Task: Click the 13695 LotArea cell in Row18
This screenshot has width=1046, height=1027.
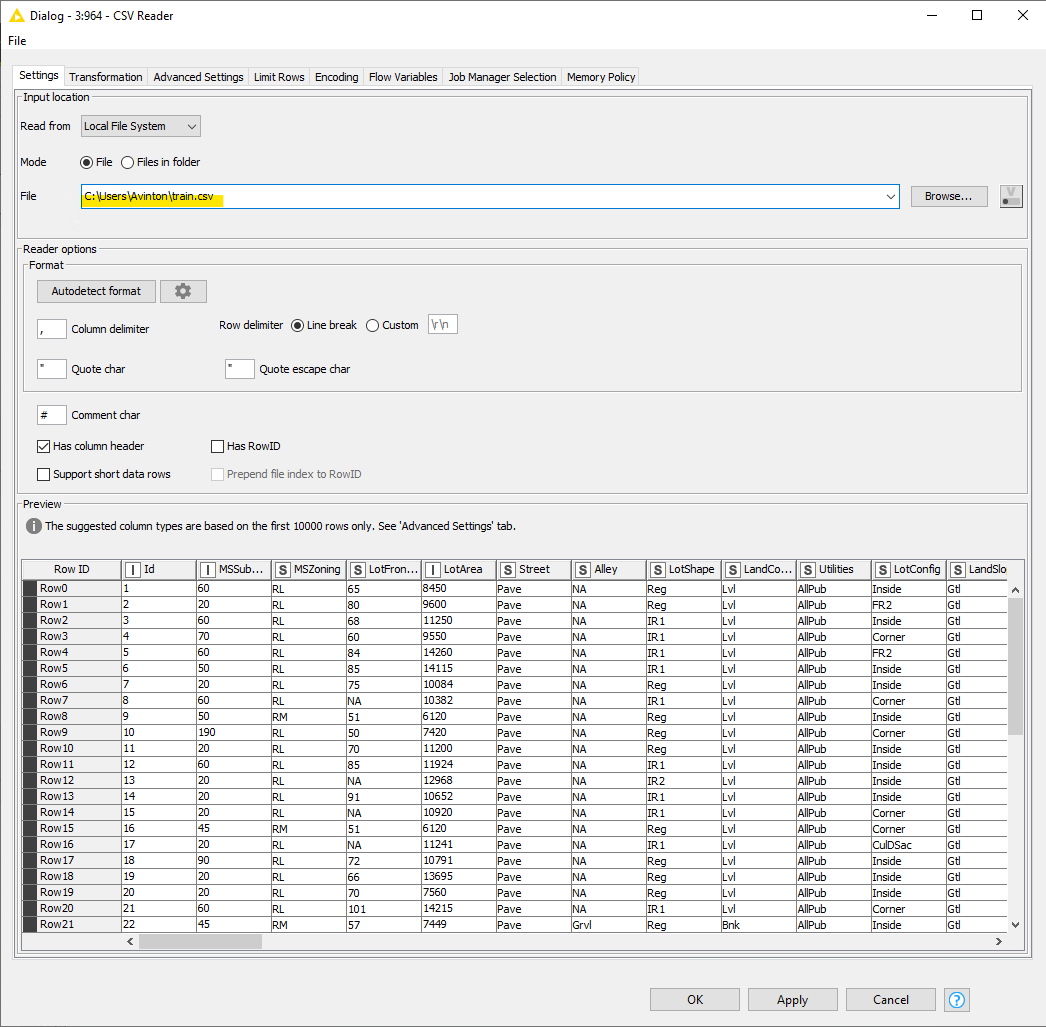Action: point(458,876)
